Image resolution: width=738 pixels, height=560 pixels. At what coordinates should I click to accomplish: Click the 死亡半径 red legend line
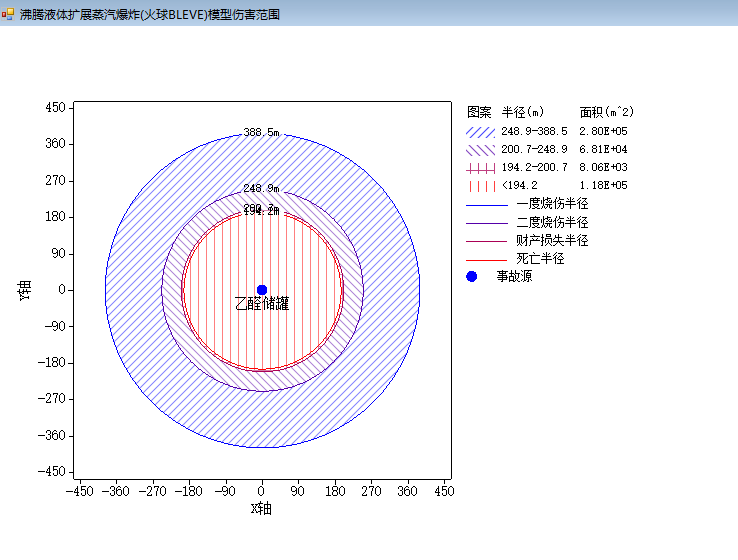(x=487, y=259)
